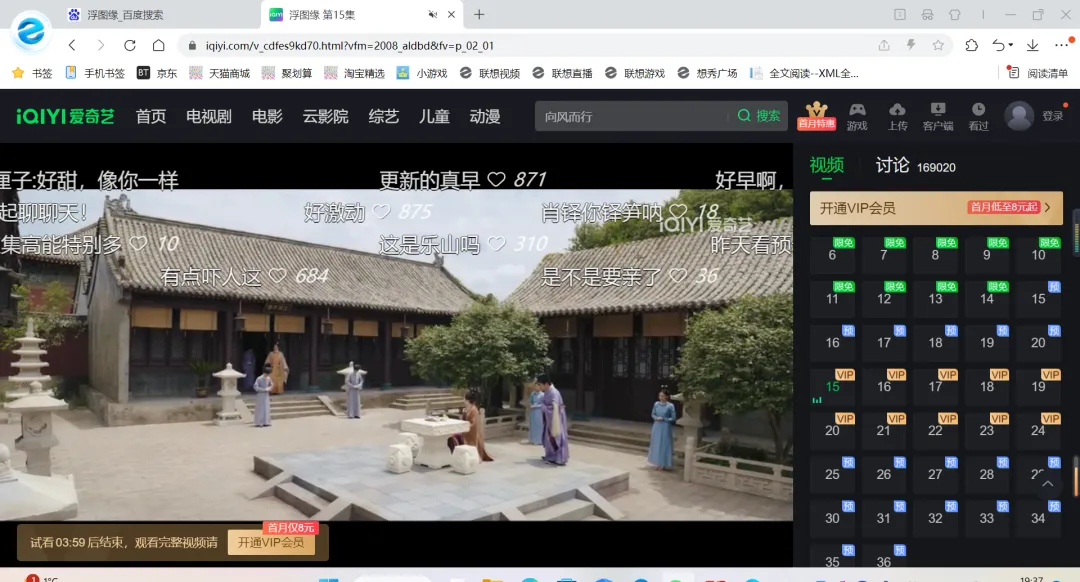Open the 综艺 nav item

point(384,116)
